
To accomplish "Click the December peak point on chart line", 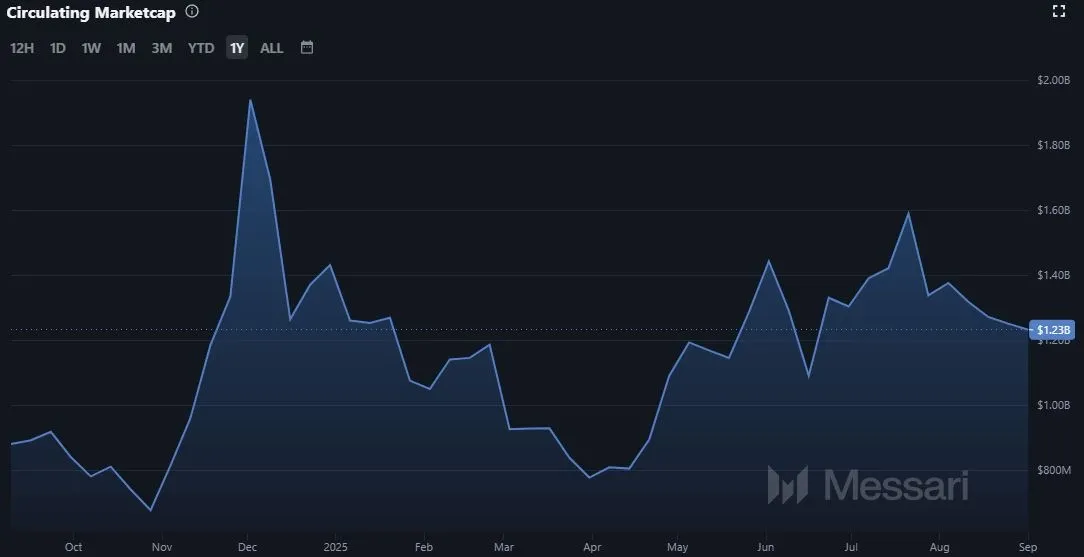I will click(x=250, y=100).
